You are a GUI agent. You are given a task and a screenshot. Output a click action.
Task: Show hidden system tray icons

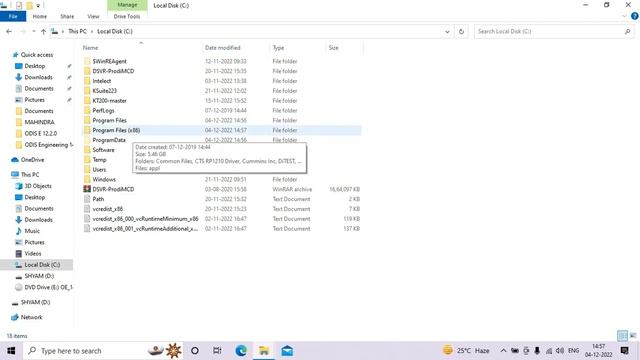coord(503,351)
